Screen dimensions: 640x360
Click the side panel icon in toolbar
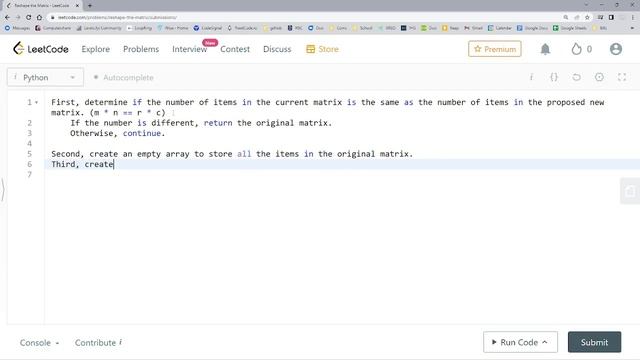tap(611, 18)
